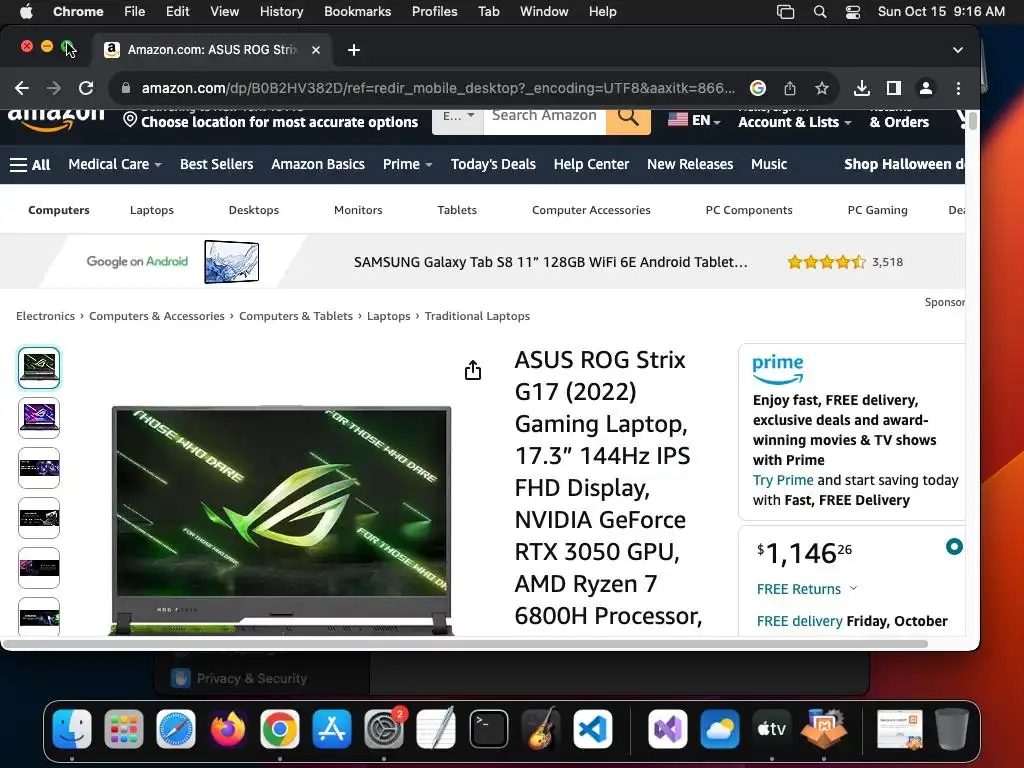Open Traditional Laptops breadcrumb

click(x=477, y=316)
